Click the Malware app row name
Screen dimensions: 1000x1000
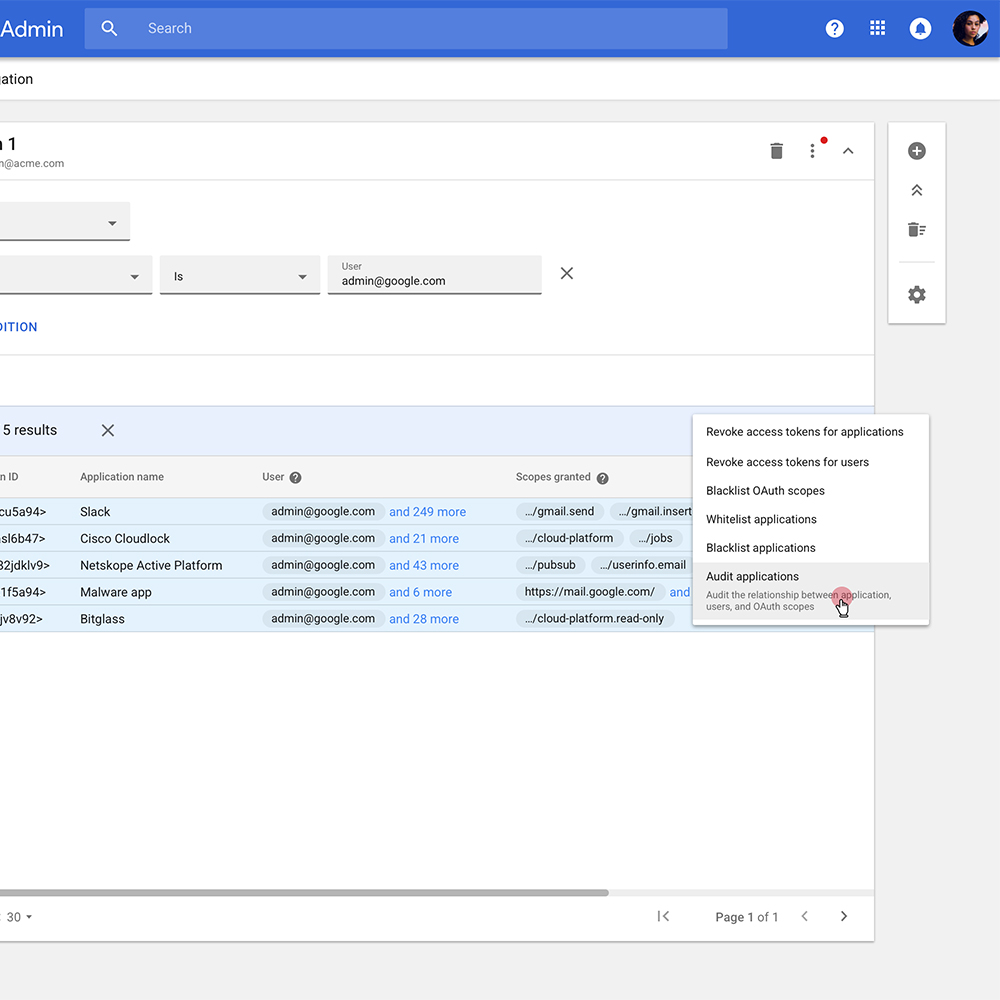116,592
